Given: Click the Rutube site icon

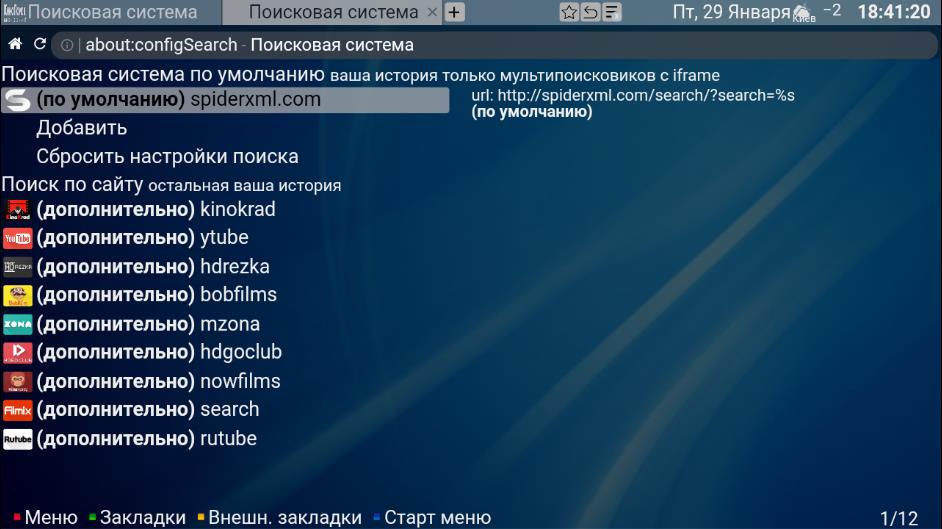Looking at the screenshot, I should (x=17, y=439).
